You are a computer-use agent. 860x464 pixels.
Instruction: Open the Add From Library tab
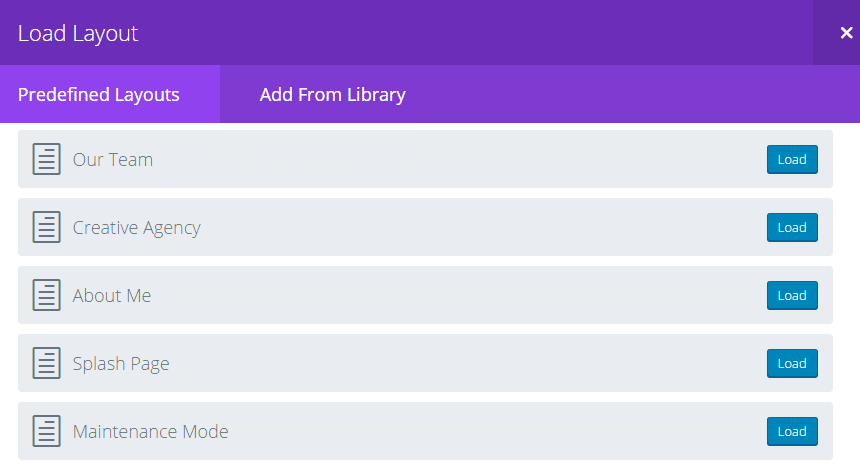click(x=332, y=94)
